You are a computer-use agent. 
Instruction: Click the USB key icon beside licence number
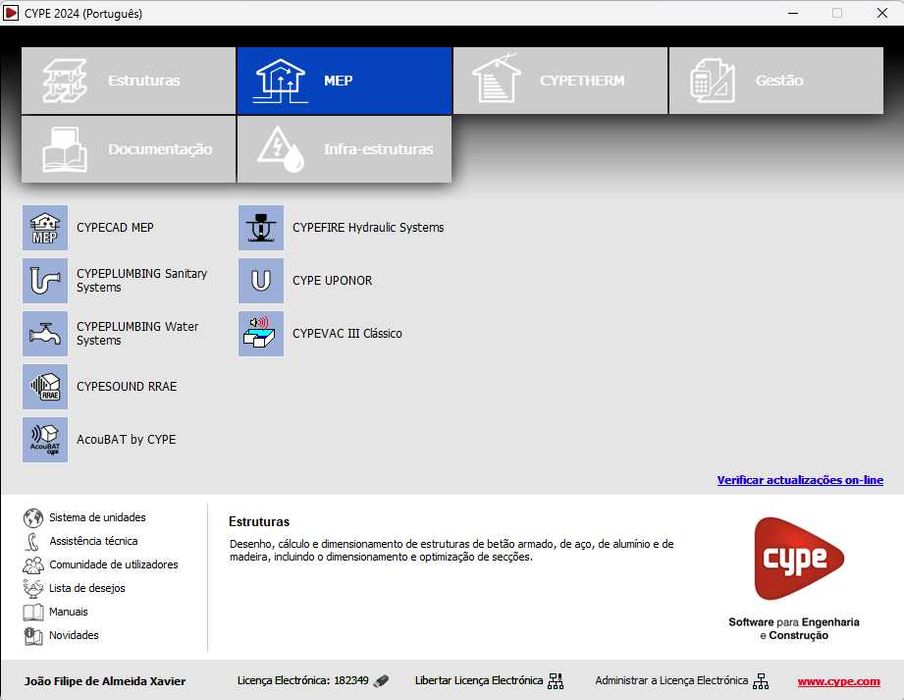coord(381,681)
